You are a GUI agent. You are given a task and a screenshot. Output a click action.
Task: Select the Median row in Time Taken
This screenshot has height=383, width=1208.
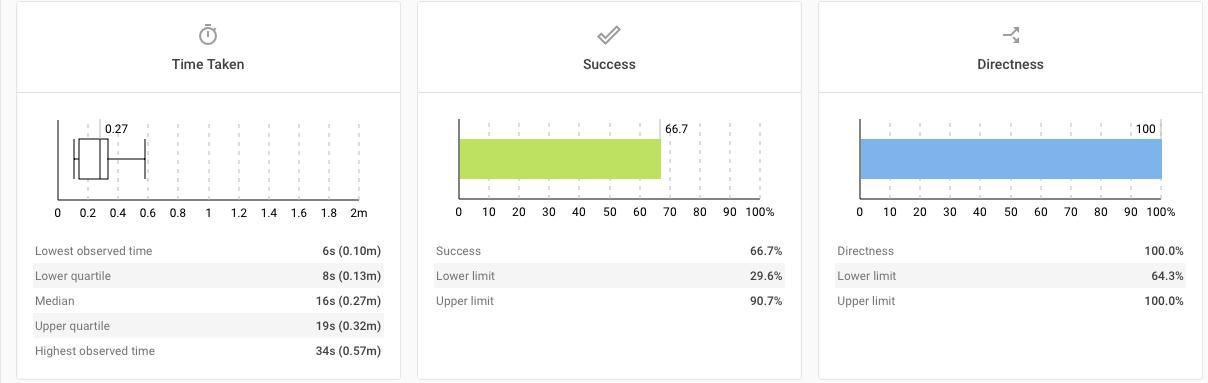[208, 301]
